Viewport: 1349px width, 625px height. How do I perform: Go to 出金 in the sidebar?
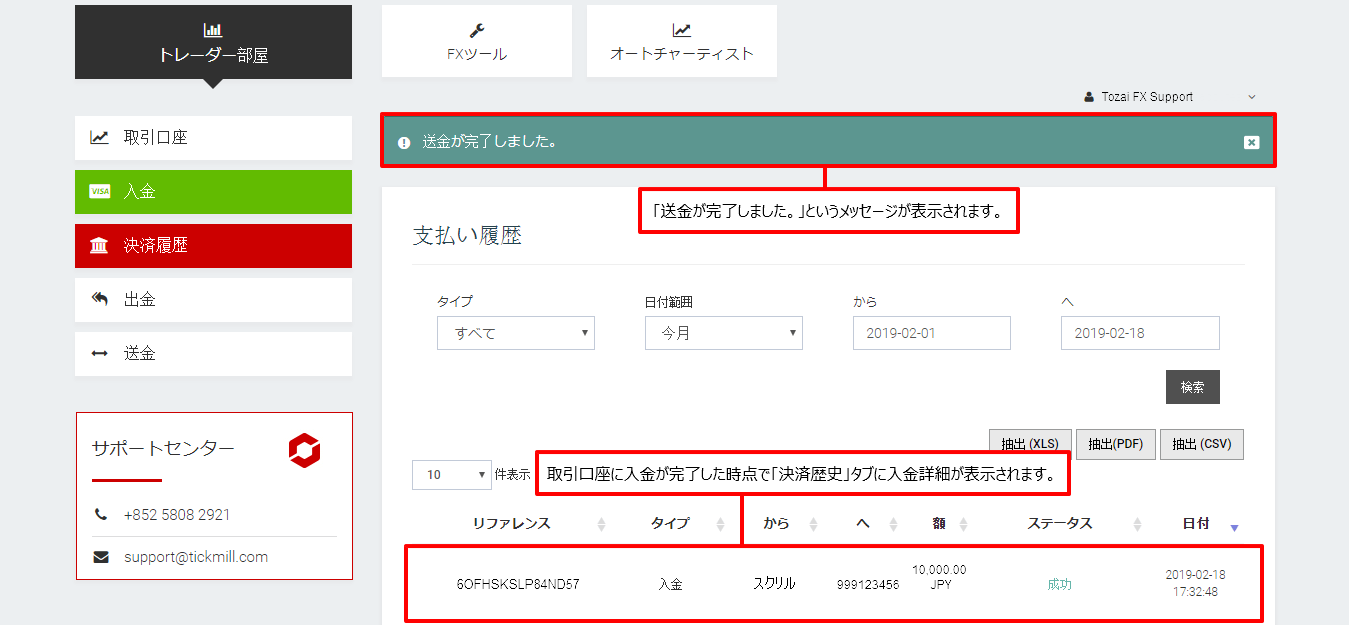pyautogui.click(x=213, y=300)
